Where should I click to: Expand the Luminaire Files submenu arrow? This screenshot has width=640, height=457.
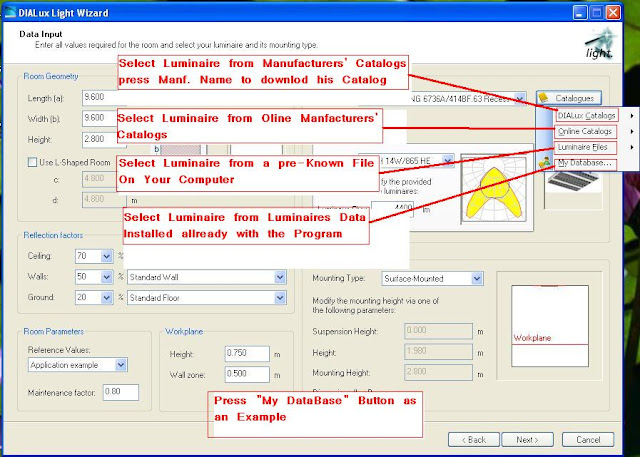(x=632, y=147)
